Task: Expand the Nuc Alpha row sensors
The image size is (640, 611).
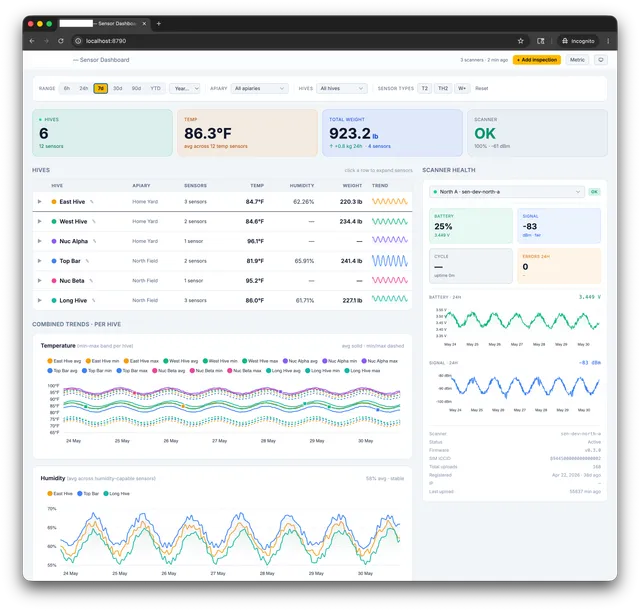Action: pos(40,241)
